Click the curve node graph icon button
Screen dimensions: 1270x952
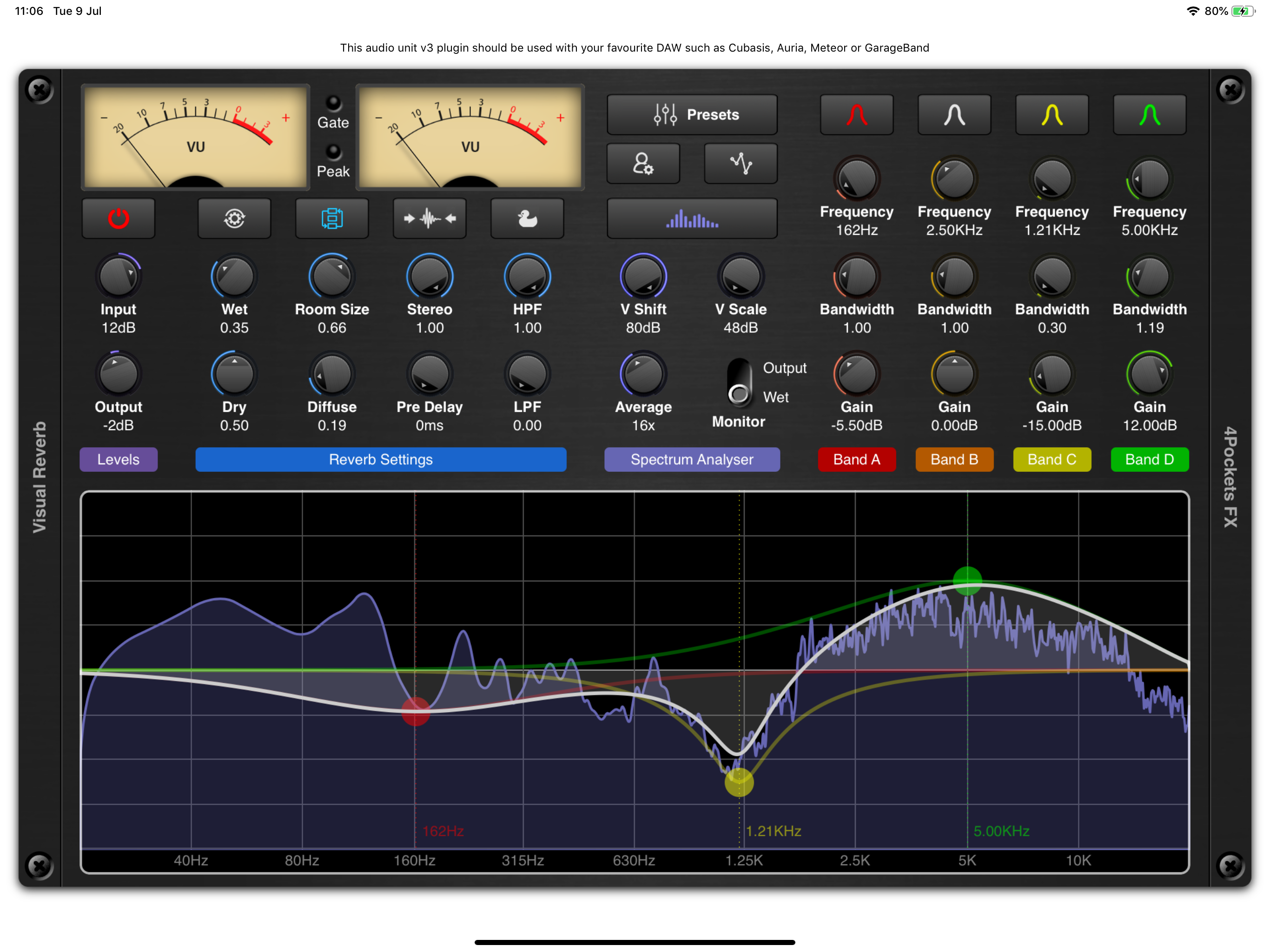point(741,164)
